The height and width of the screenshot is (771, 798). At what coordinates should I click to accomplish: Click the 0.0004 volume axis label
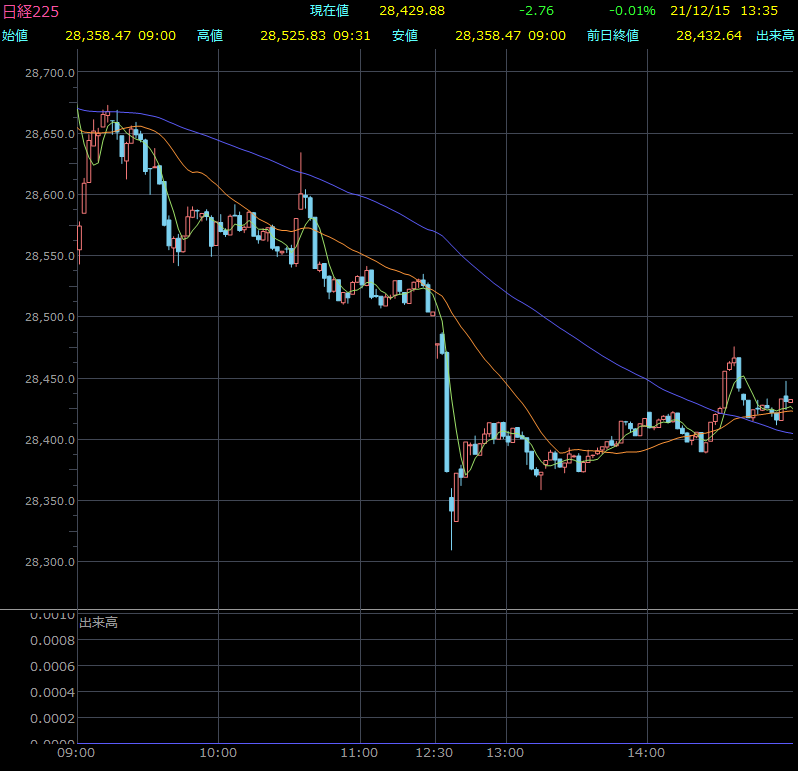click(52, 692)
